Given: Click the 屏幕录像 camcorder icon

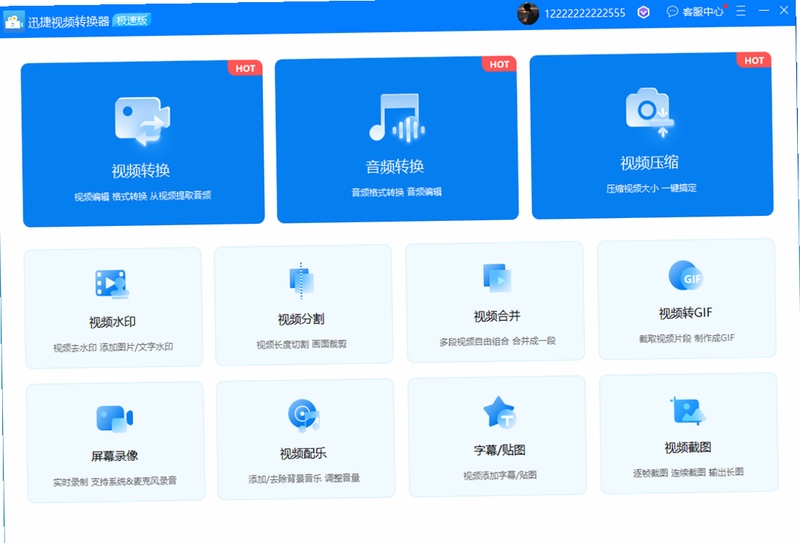Looking at the screenshot, I should pyautogui.click(x=115, y=418).
